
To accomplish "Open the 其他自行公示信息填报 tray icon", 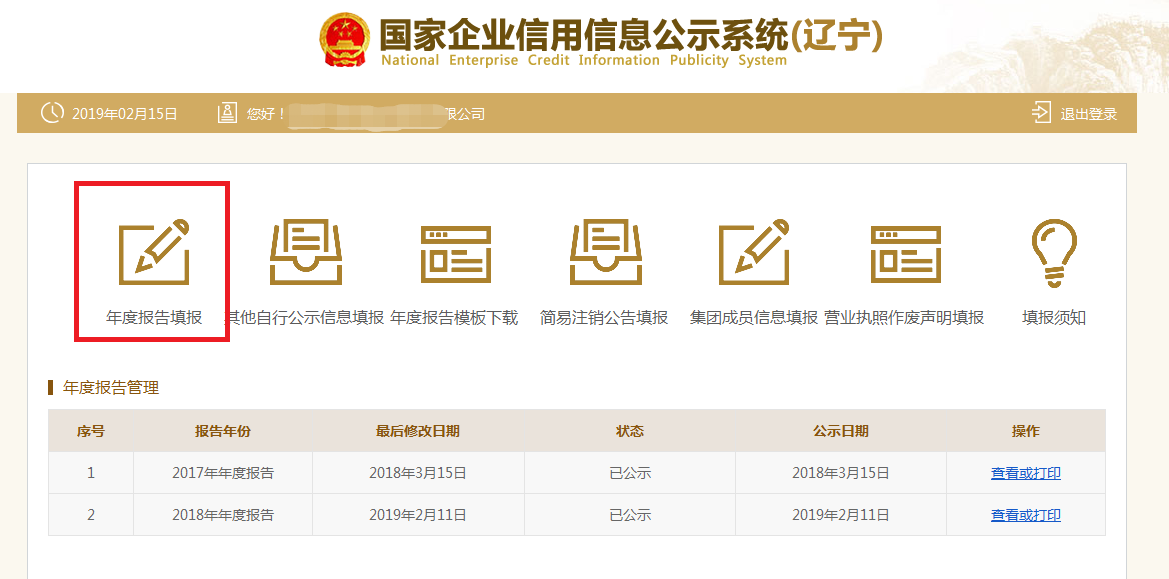I will (306, 252).
